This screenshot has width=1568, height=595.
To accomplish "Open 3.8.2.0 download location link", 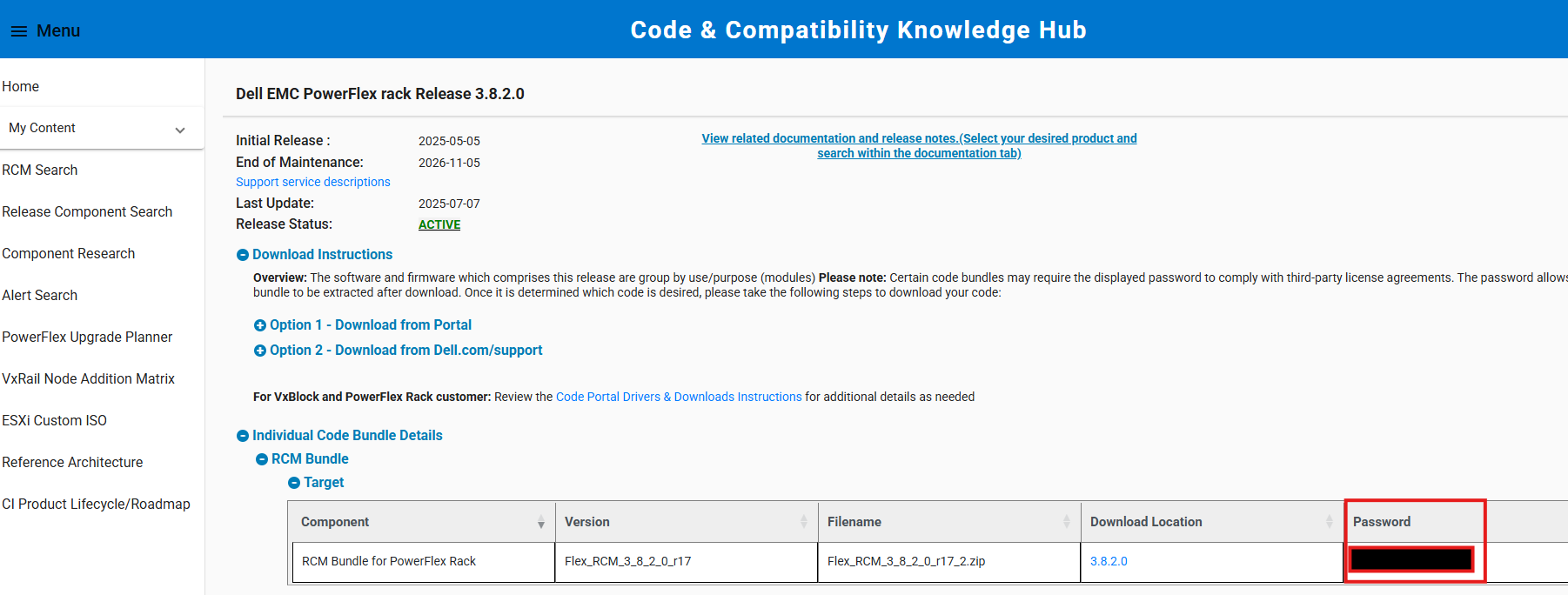I will coord(1109,562).
